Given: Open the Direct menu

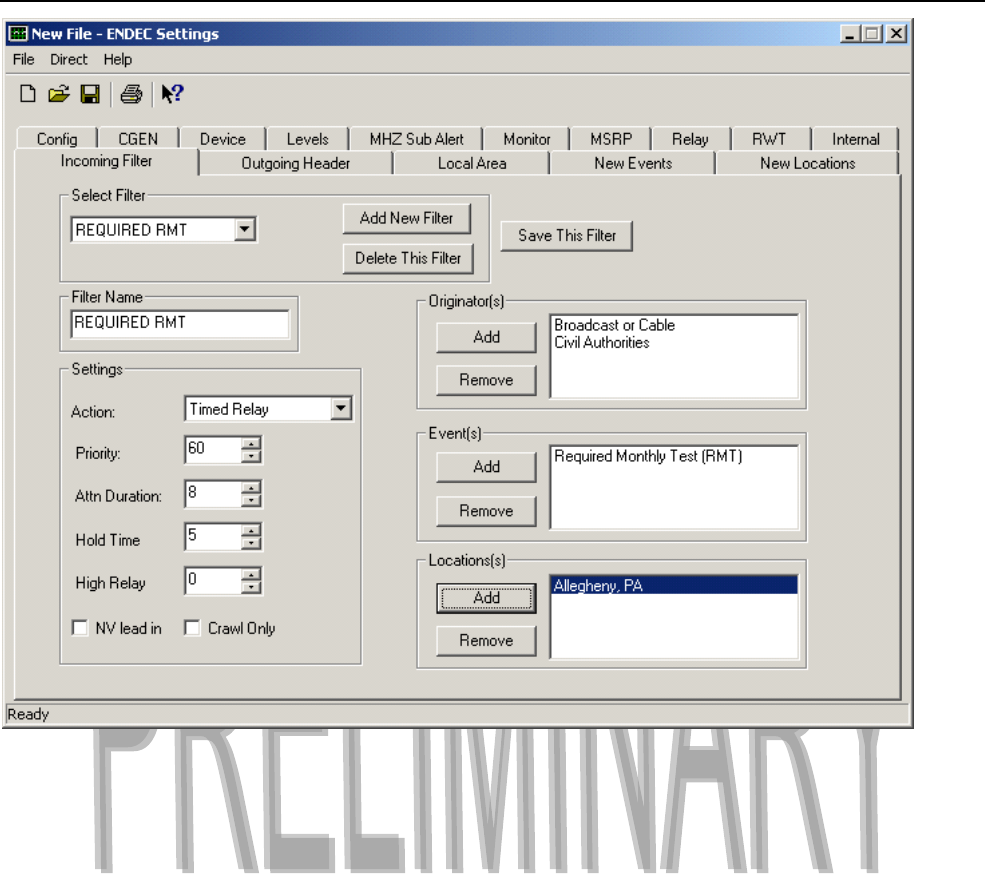Looking at the screenshot, I should [68, 59].
